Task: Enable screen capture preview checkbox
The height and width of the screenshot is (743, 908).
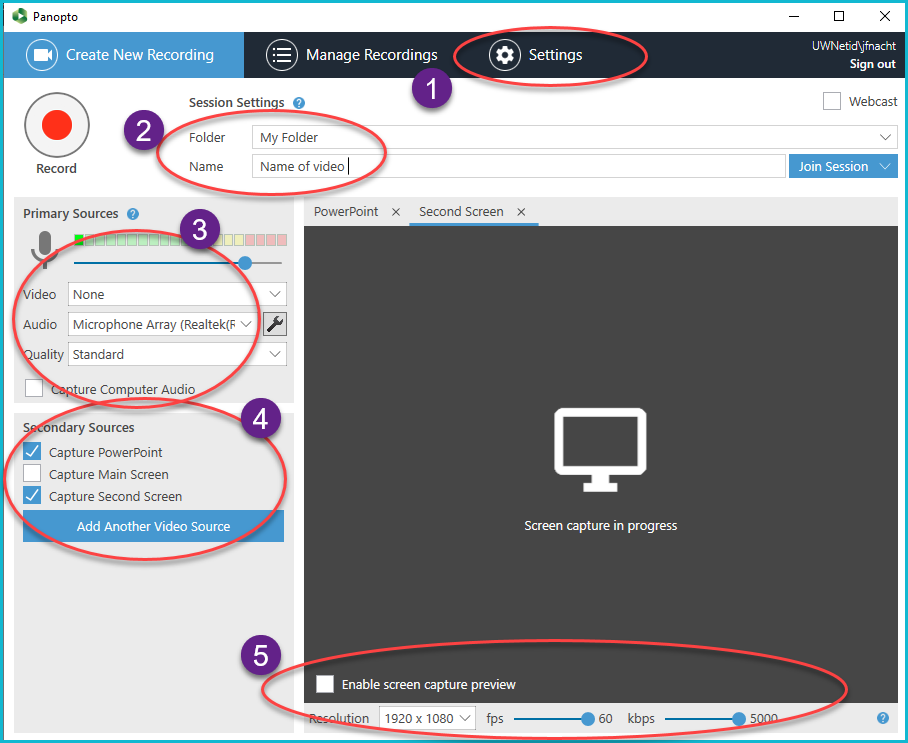Action: 325,684
